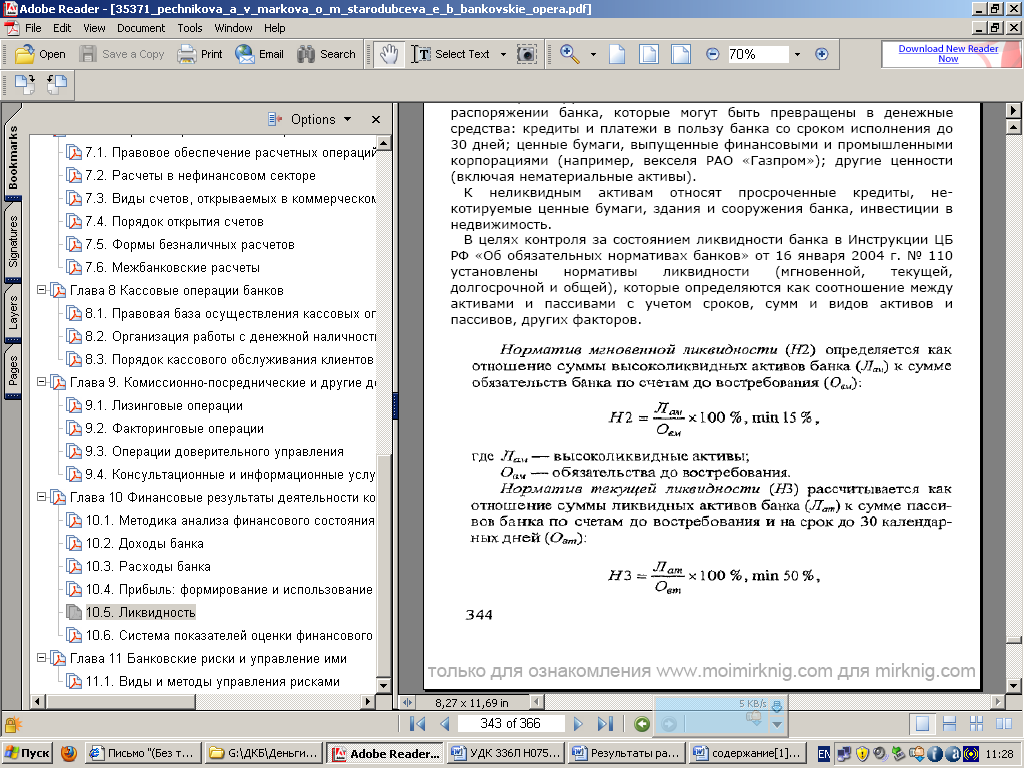Click the zoom in plus button

pyautogui.click(x=822, y=54)
